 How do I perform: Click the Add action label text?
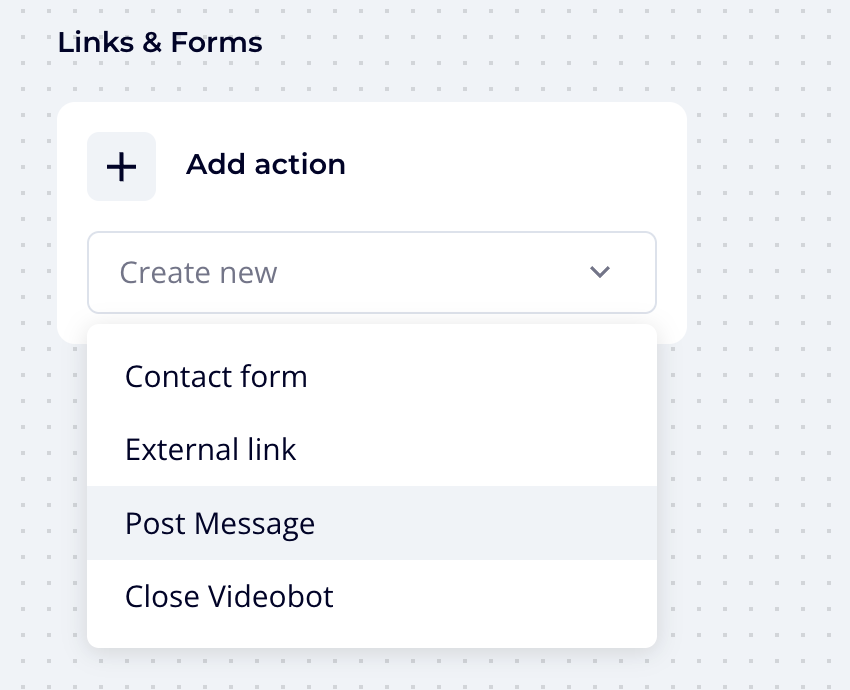pos(265,165)
